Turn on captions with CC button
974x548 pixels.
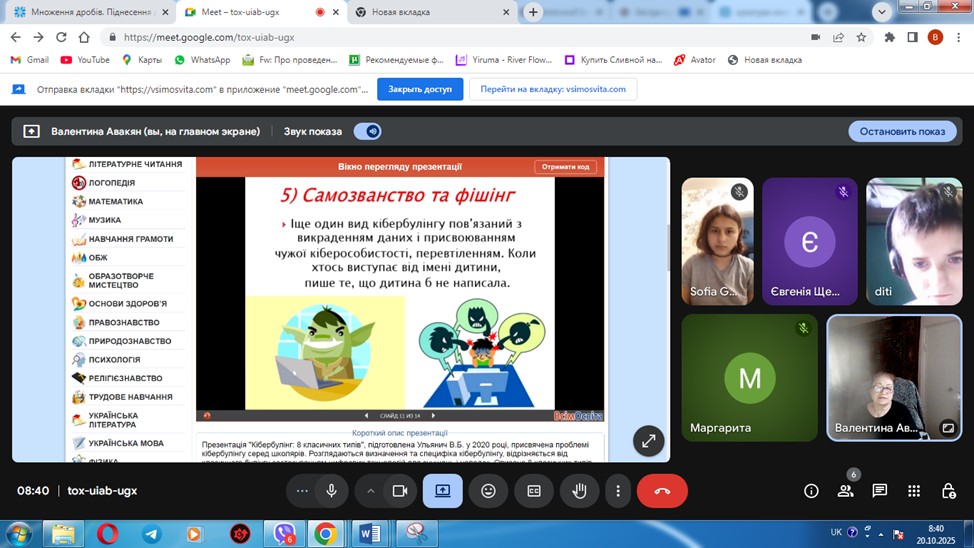pyautogui.click(x=534, y=491)
